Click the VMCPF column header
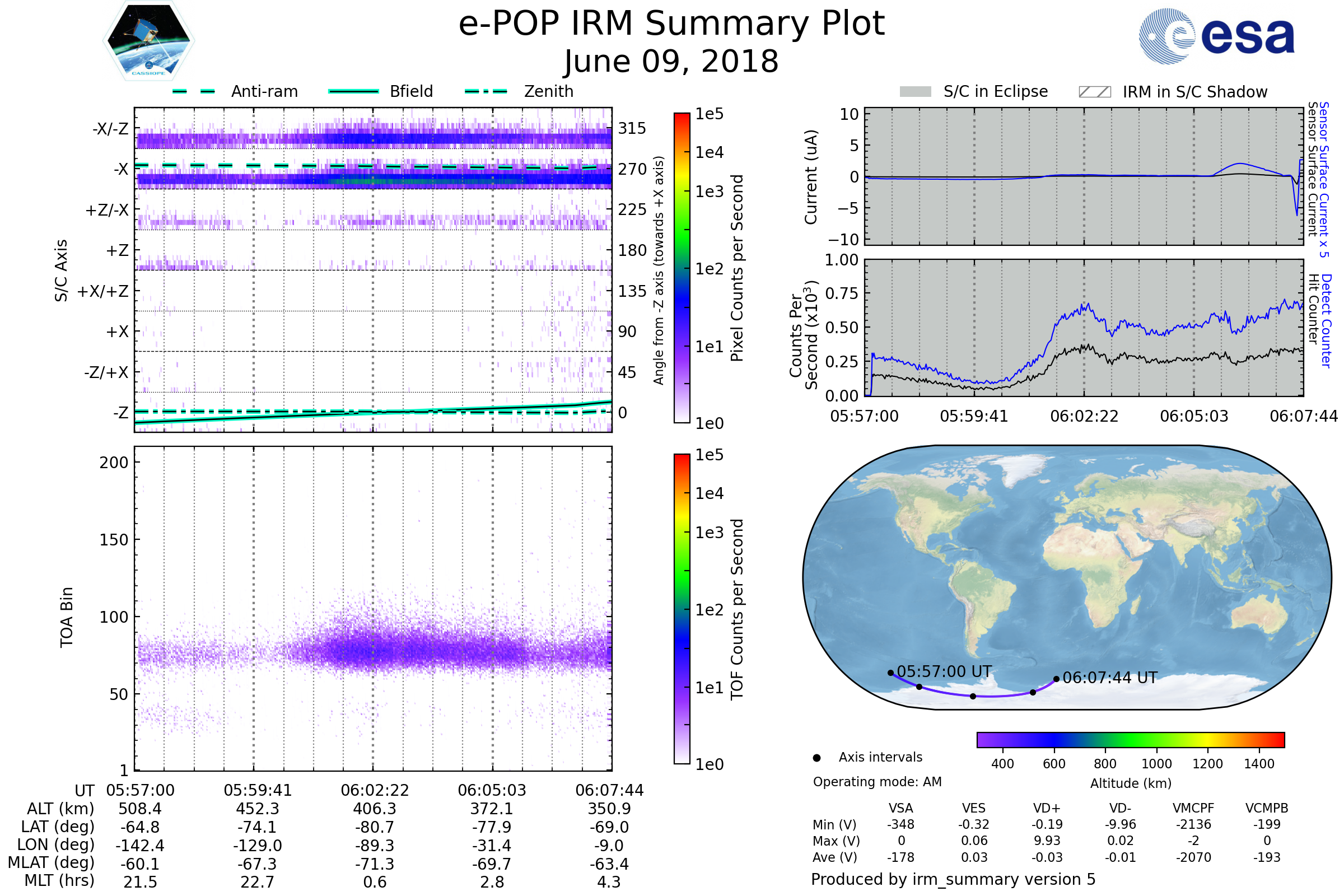Viewport: 1344px width, 896px height. [x=1193, y=808]
